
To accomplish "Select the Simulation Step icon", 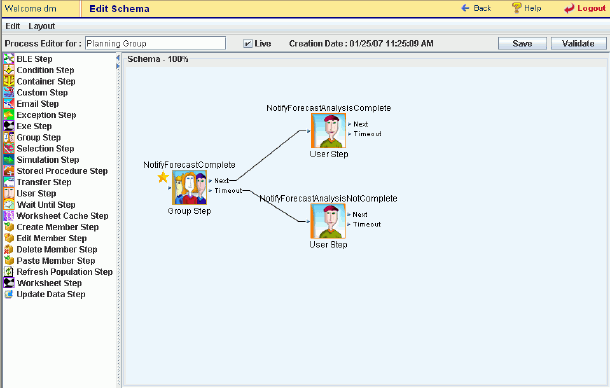I will point(9,160).
